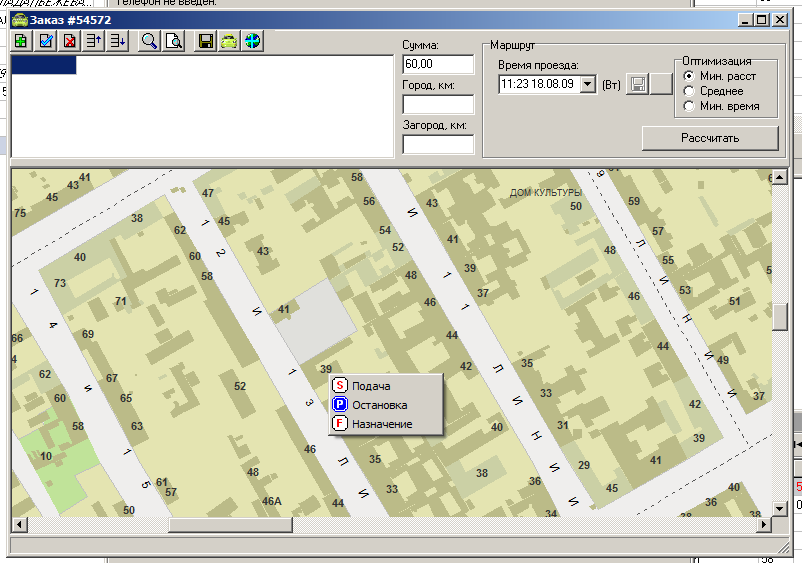
Task: Click the move item down icon
Action: [x=118, y=41]
